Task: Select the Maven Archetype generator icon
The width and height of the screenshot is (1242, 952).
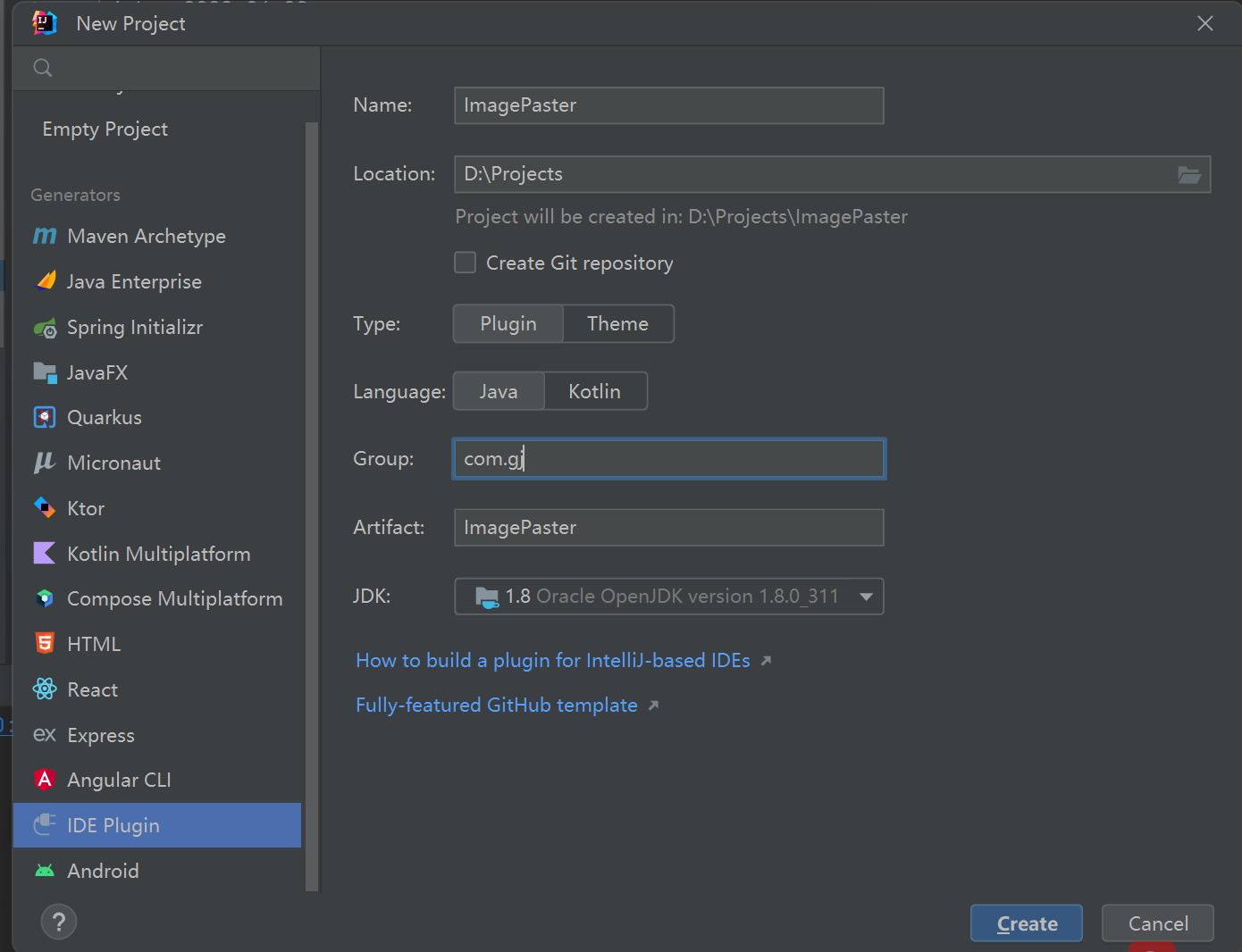Action: pyautogui.click(x=45, y=236)
